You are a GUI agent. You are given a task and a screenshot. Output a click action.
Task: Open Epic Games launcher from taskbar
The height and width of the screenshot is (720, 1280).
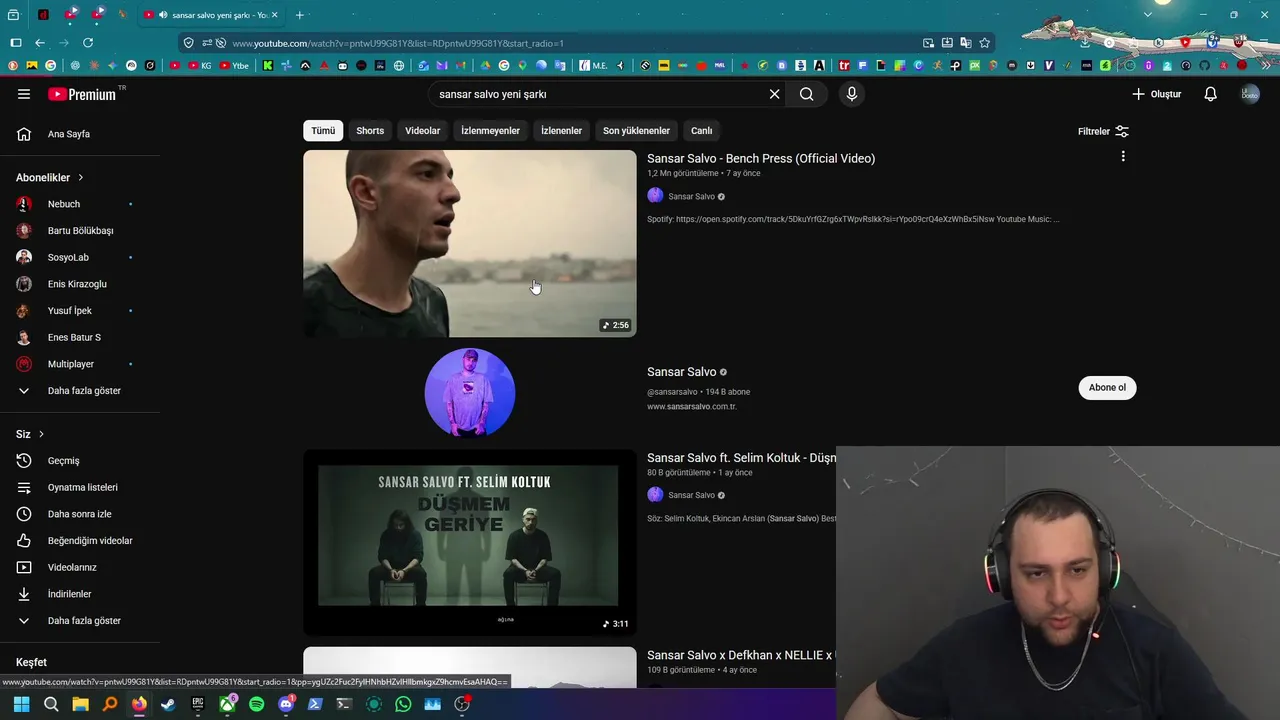point(198,704)
